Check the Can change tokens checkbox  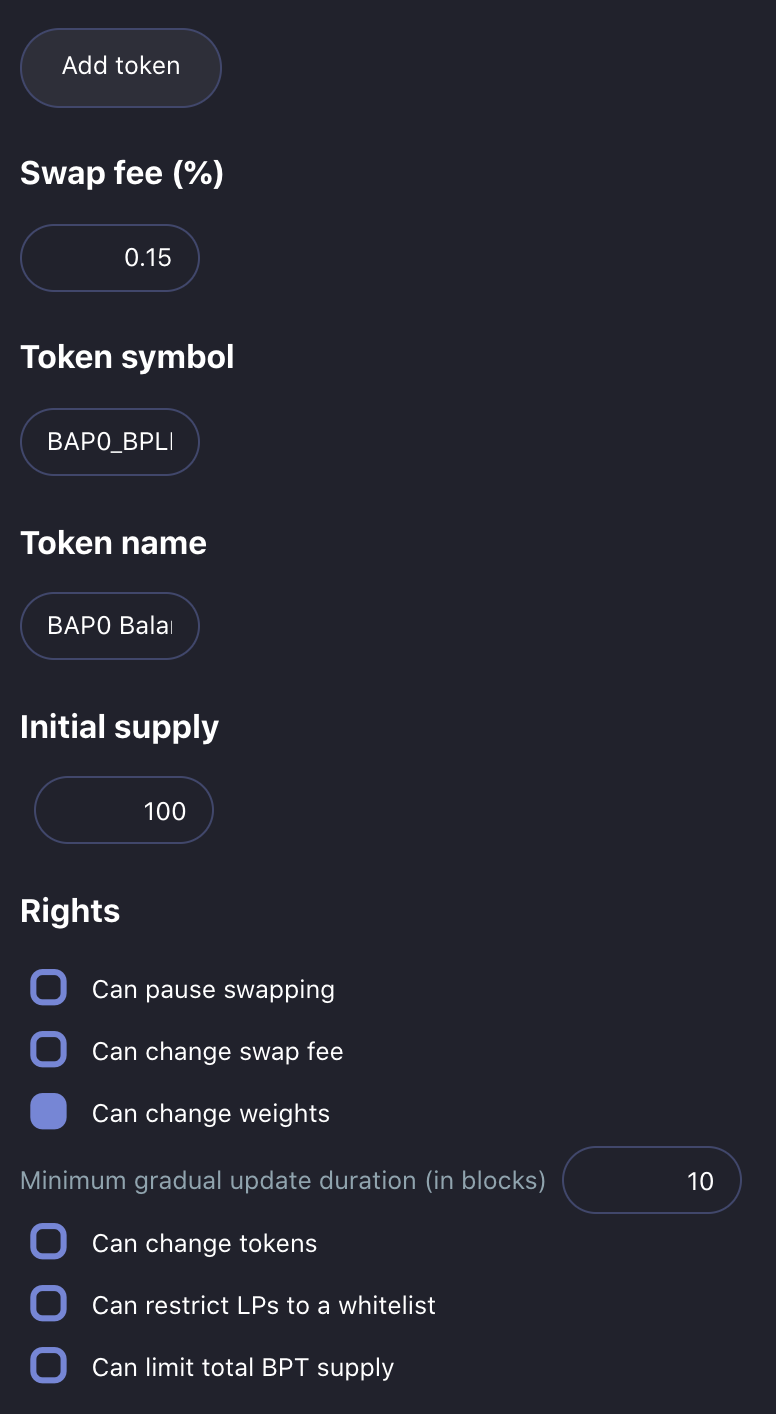(49, 1242)
